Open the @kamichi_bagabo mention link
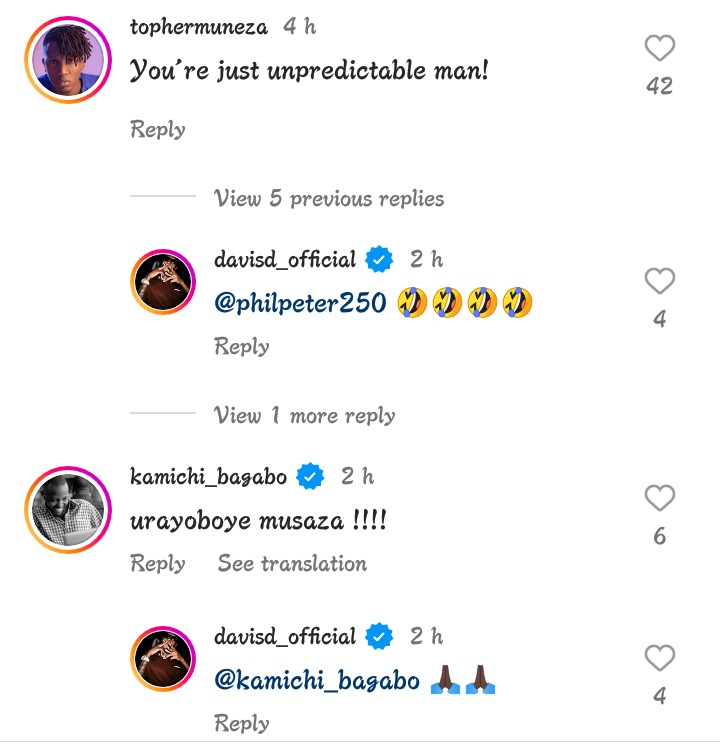Screen dimensions: 720x745 [x=317, y=681]
